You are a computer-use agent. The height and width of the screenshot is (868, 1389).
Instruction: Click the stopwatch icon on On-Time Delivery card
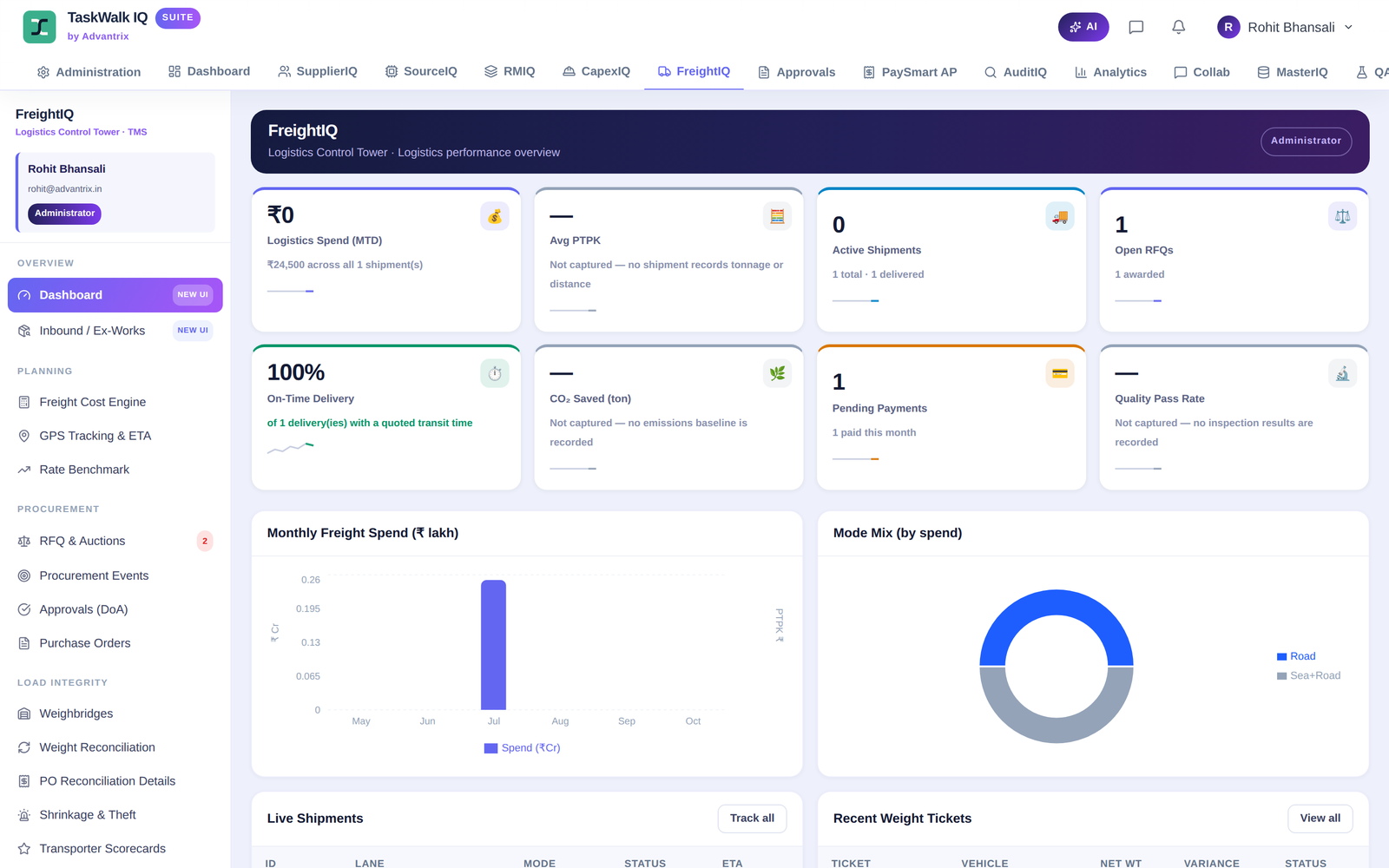495,373
